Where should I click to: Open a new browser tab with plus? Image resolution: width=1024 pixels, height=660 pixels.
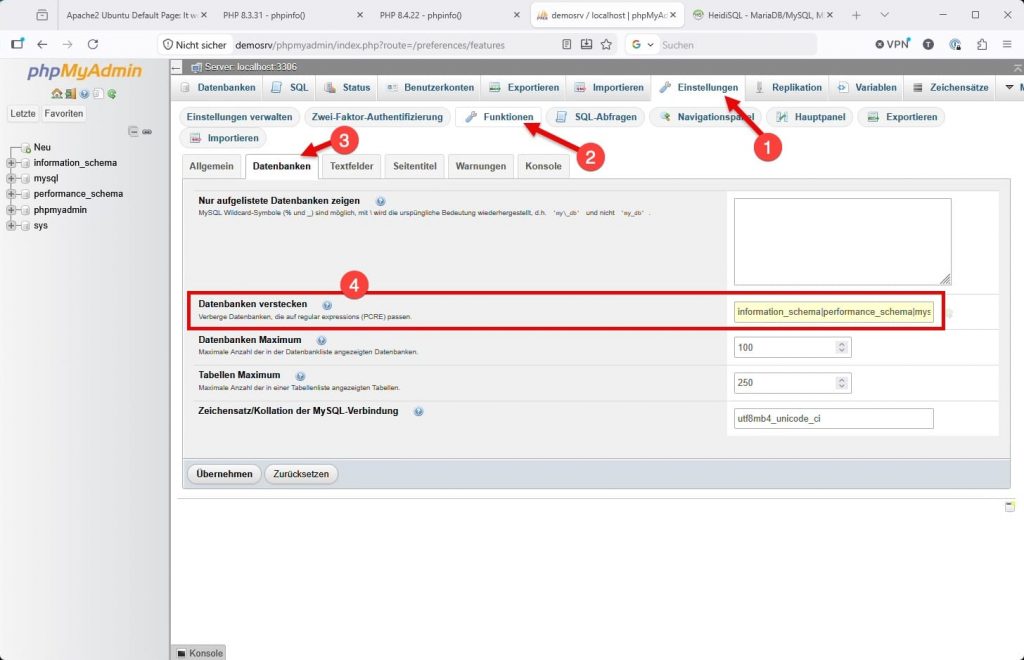point(856,15)
